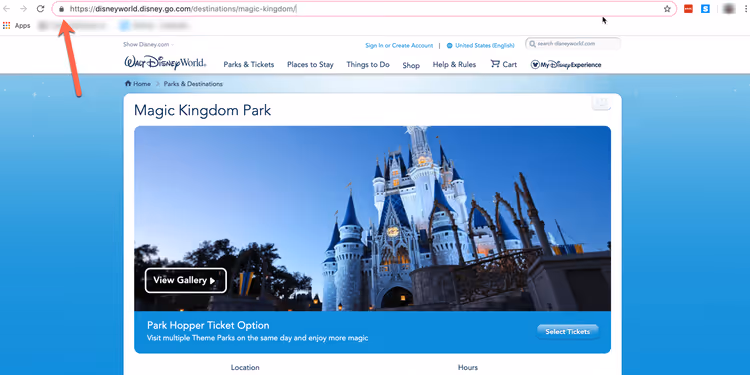The width and height of the screenshot is (750, 375).
Task: Select the address bar URL field
Action: tap(364, 9)
